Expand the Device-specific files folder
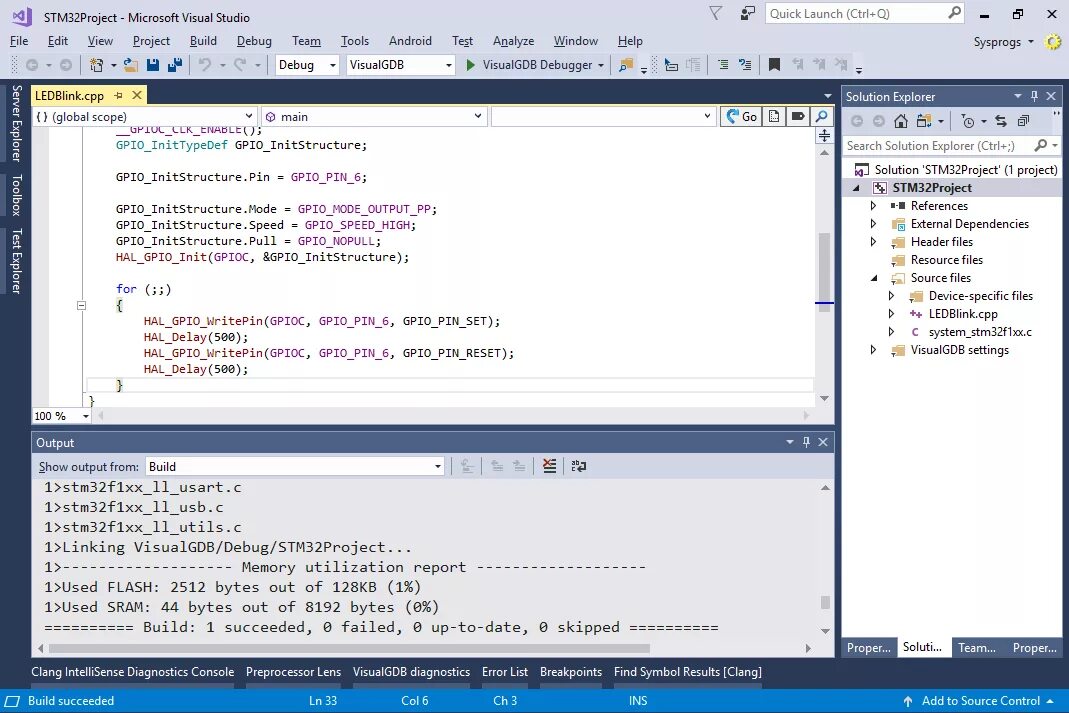Screen dimensions: 1069x713 pyautogui.click(x=891, y=296)
